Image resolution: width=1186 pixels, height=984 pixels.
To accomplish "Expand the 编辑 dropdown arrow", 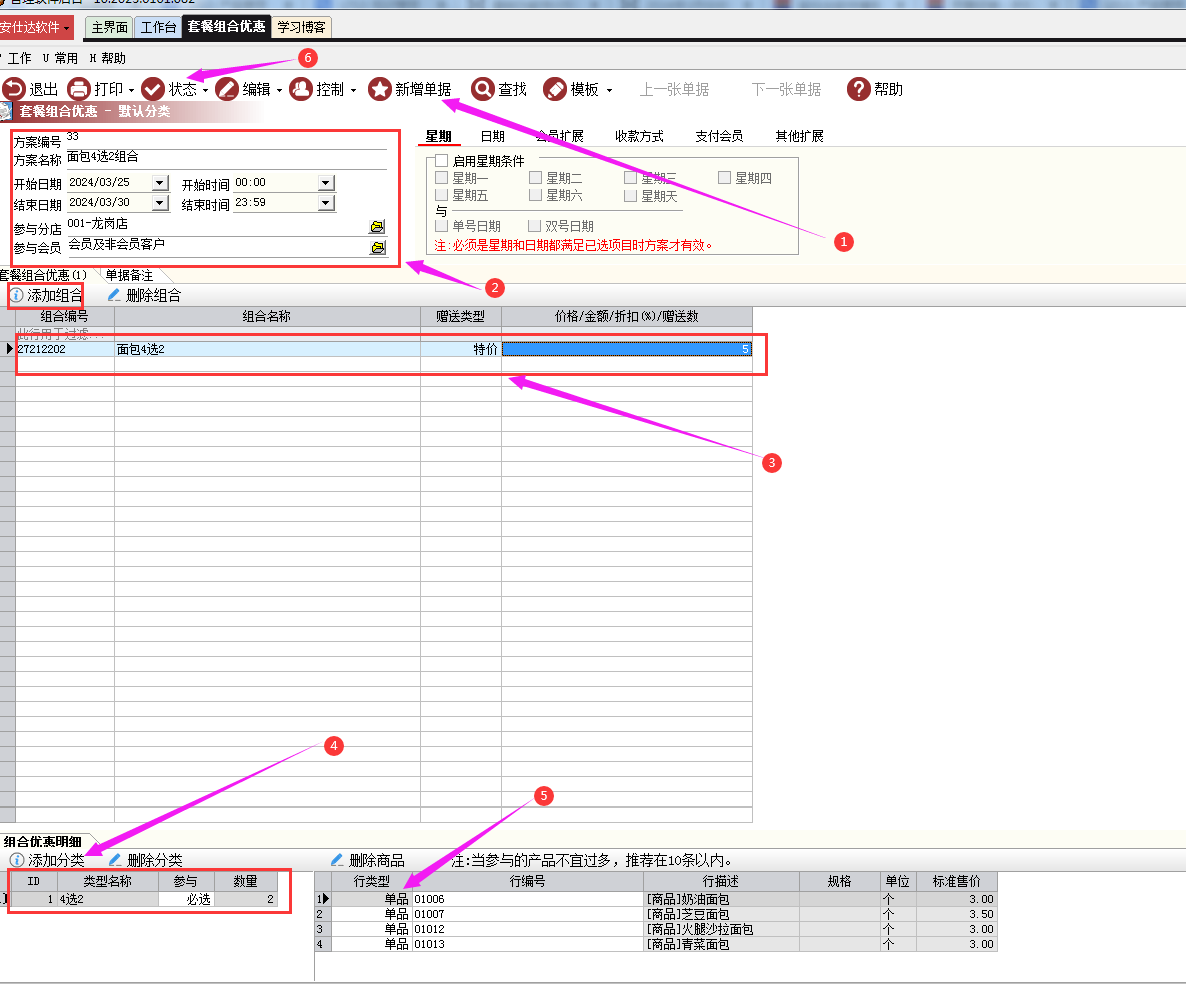I will pos(279,90).
